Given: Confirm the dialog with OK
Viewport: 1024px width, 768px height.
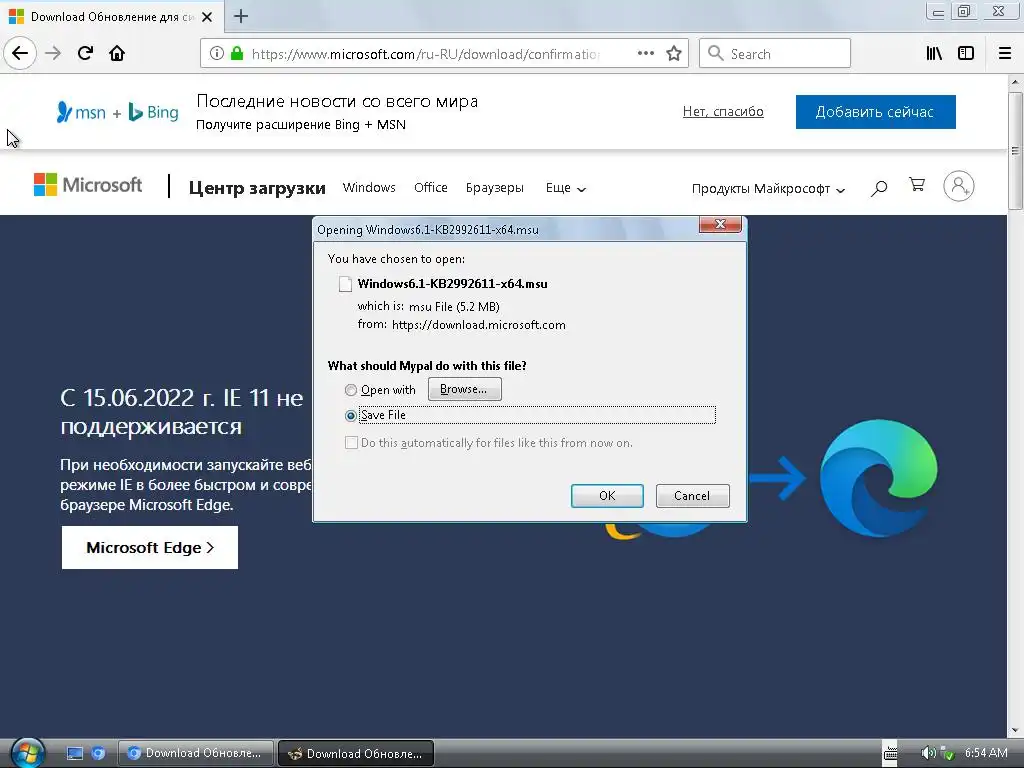Looking at the screenshot, I should pyautogui.click(x=607, y=496).
